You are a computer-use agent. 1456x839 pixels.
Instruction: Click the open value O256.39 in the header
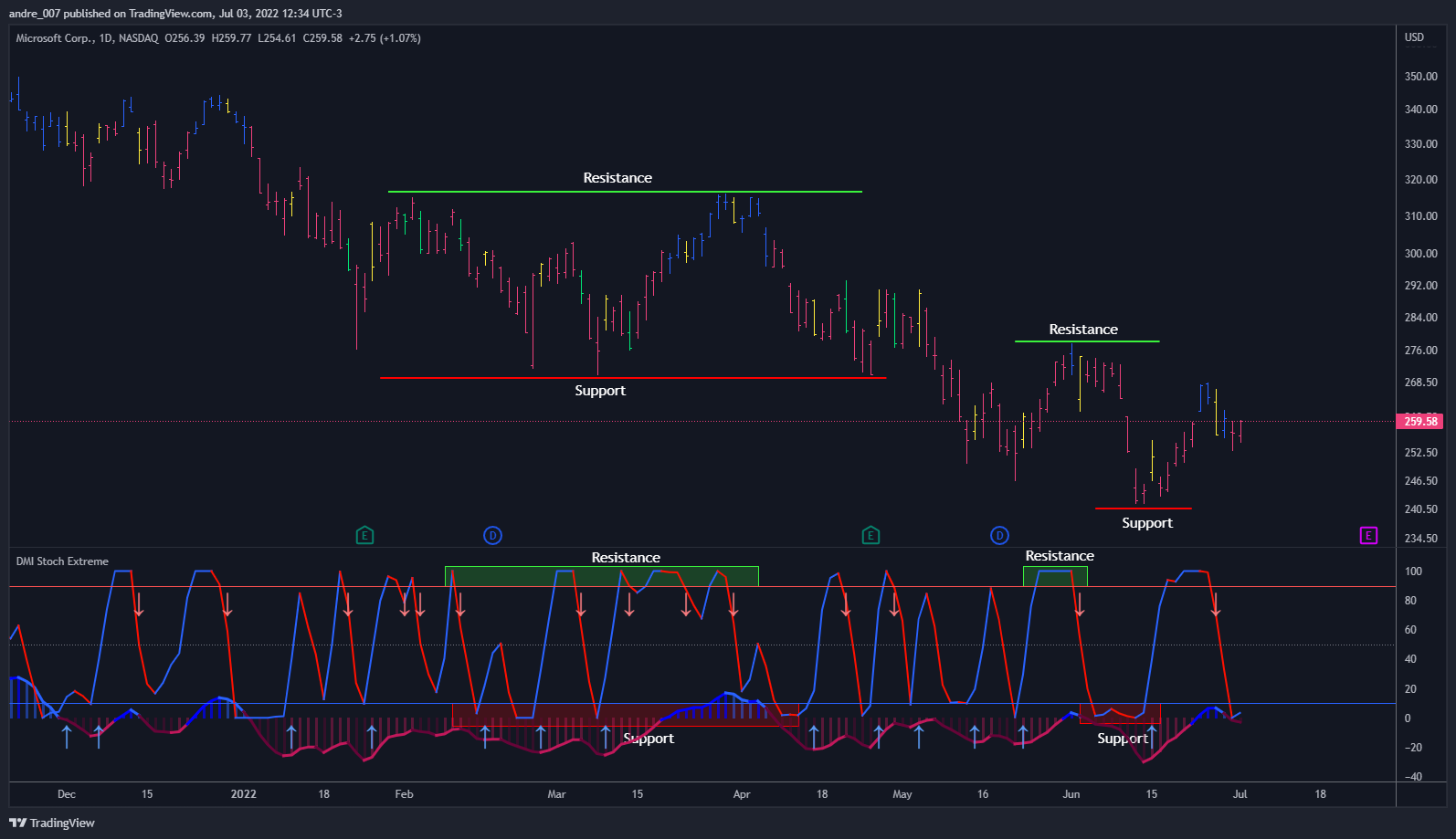tap(185, 38)
